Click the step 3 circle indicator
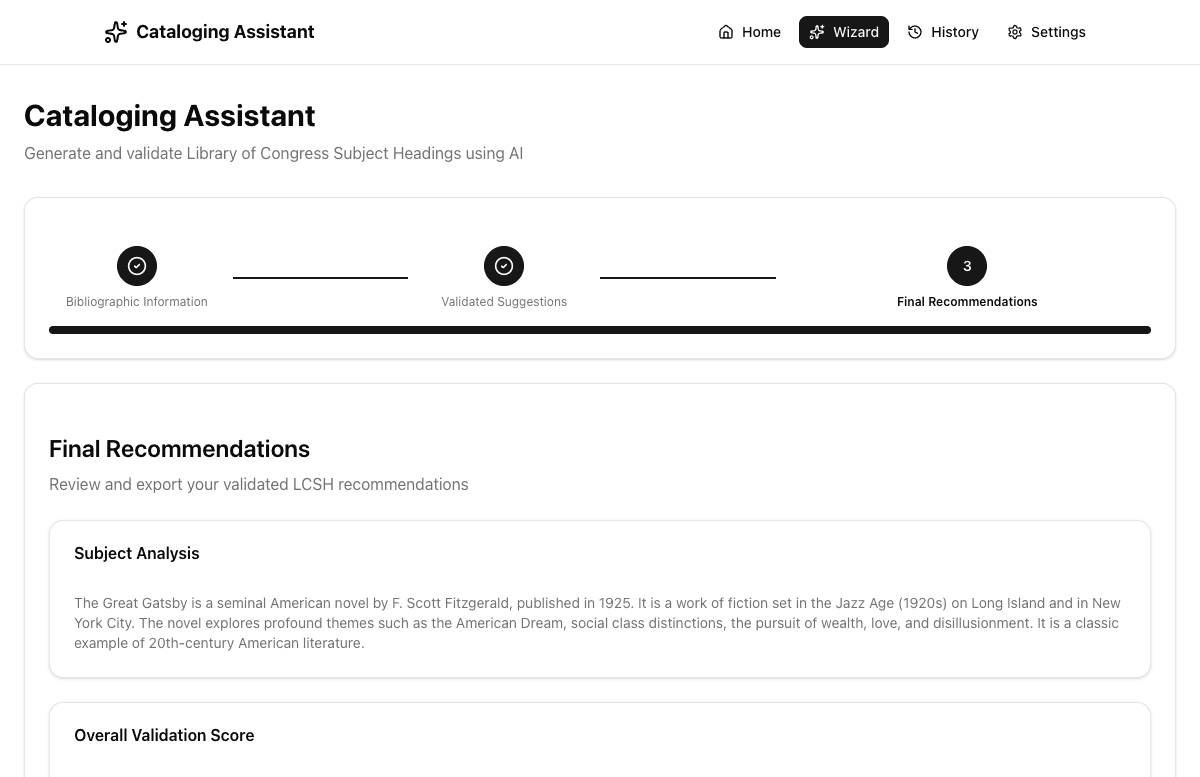1200x777 pixels. click(x=967, y=266)
